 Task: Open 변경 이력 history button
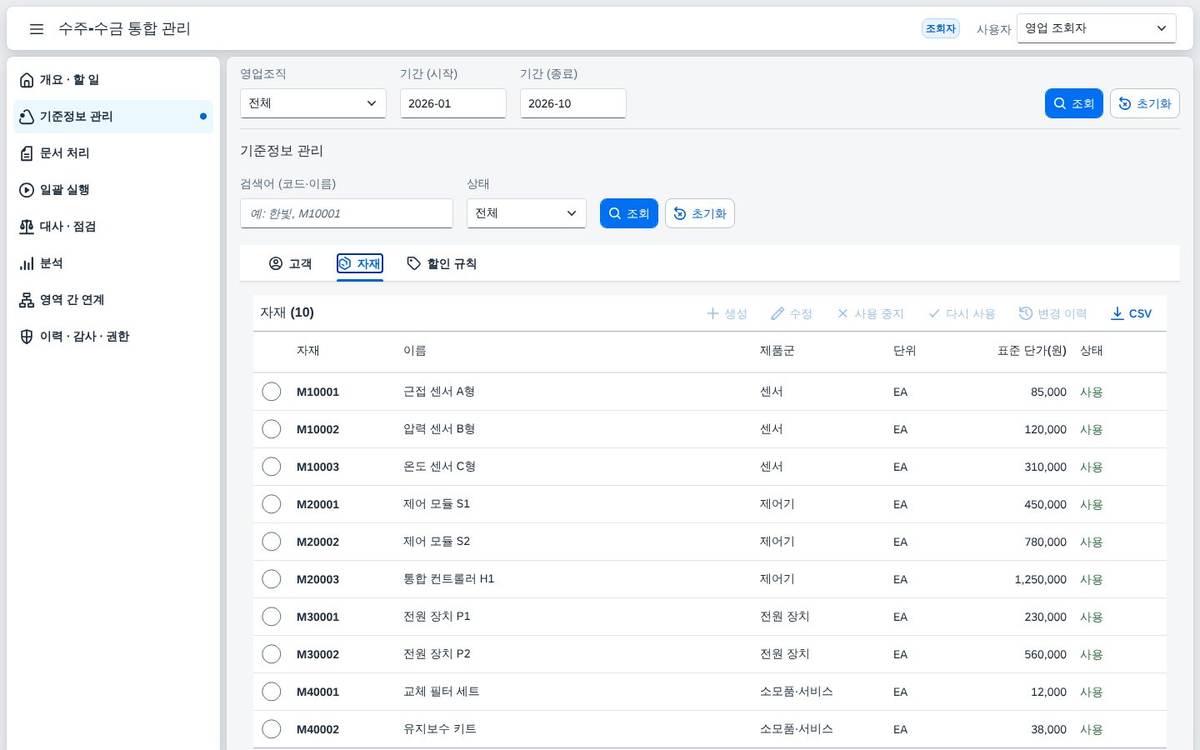pyautogui.click(x=1053, y=313)
